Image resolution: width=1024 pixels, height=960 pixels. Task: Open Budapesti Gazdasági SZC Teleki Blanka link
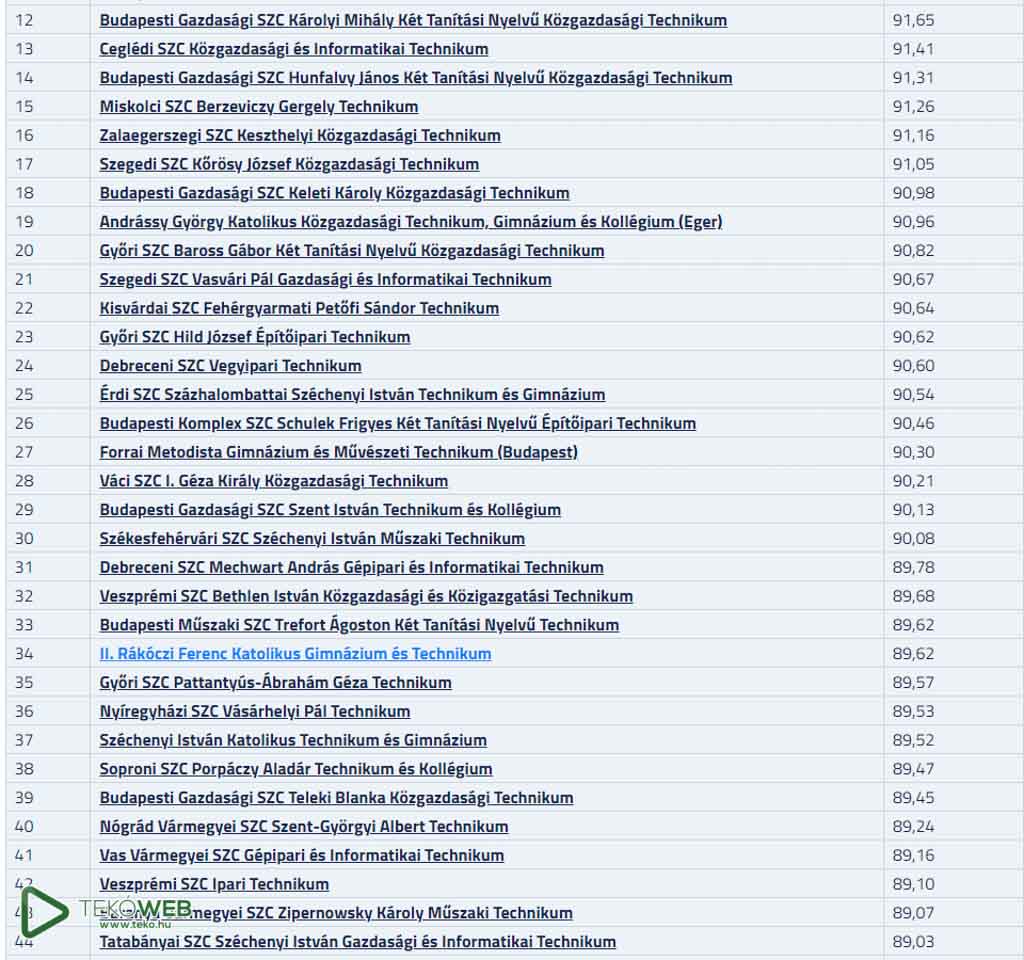pos(336,796)
